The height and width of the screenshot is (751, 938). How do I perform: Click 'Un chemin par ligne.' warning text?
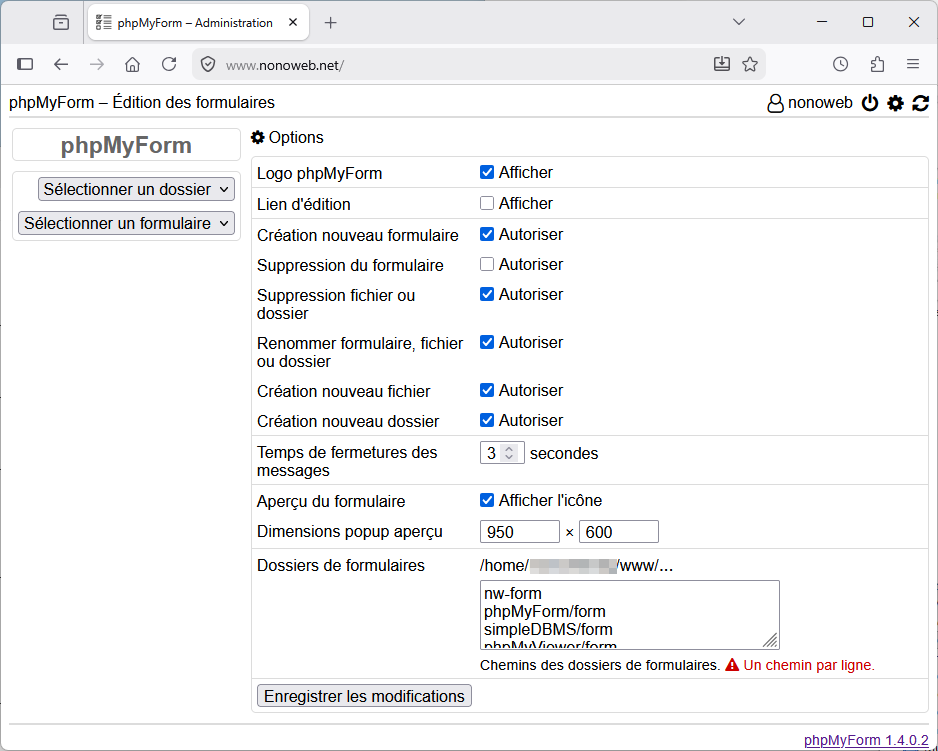pos(809,665)
